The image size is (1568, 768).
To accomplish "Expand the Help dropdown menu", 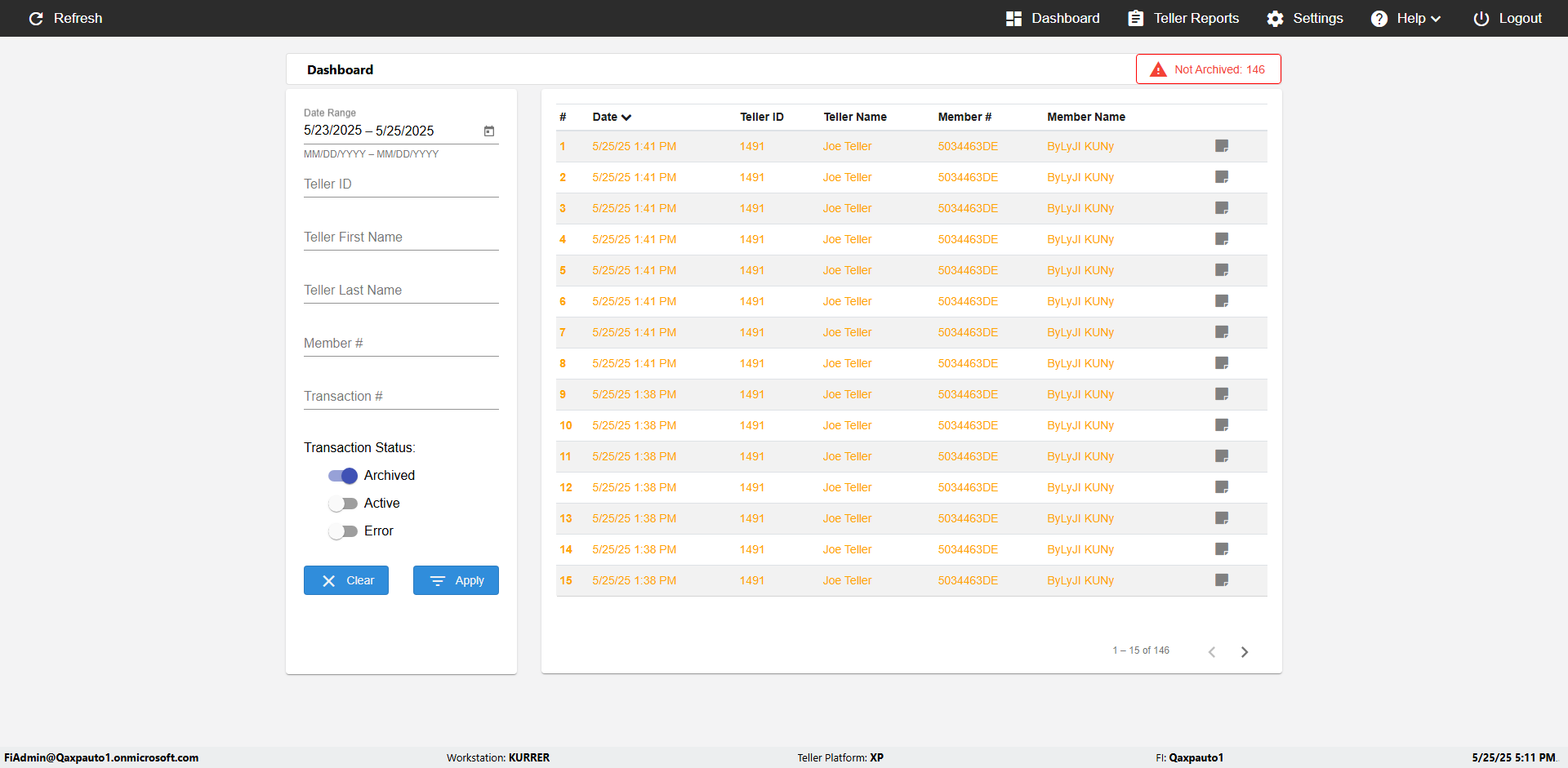I will coord(1405,18).
